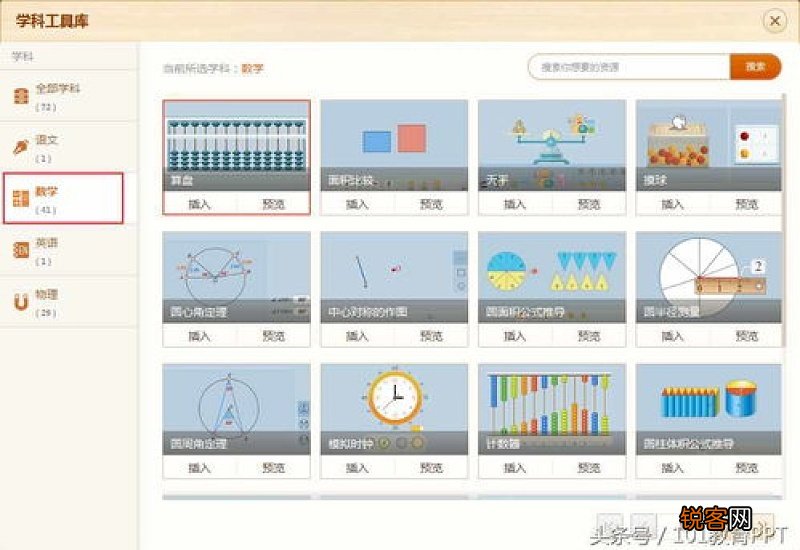800x550 pixels.
Task: Open the 圆心角定理 tool thumbnail
Action: pyautogui.click(x=236, y=277)
